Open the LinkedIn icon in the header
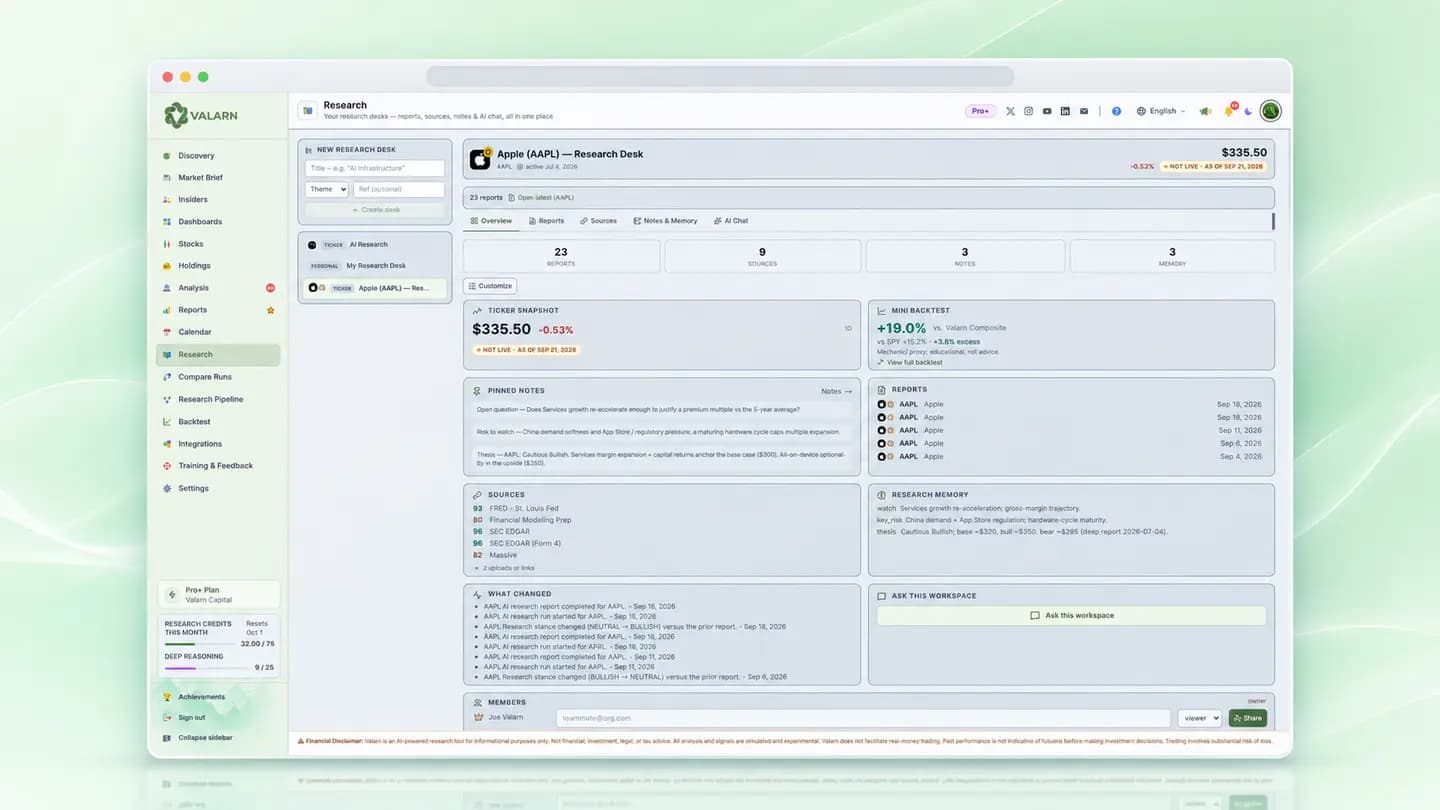 pos(1065,111)
